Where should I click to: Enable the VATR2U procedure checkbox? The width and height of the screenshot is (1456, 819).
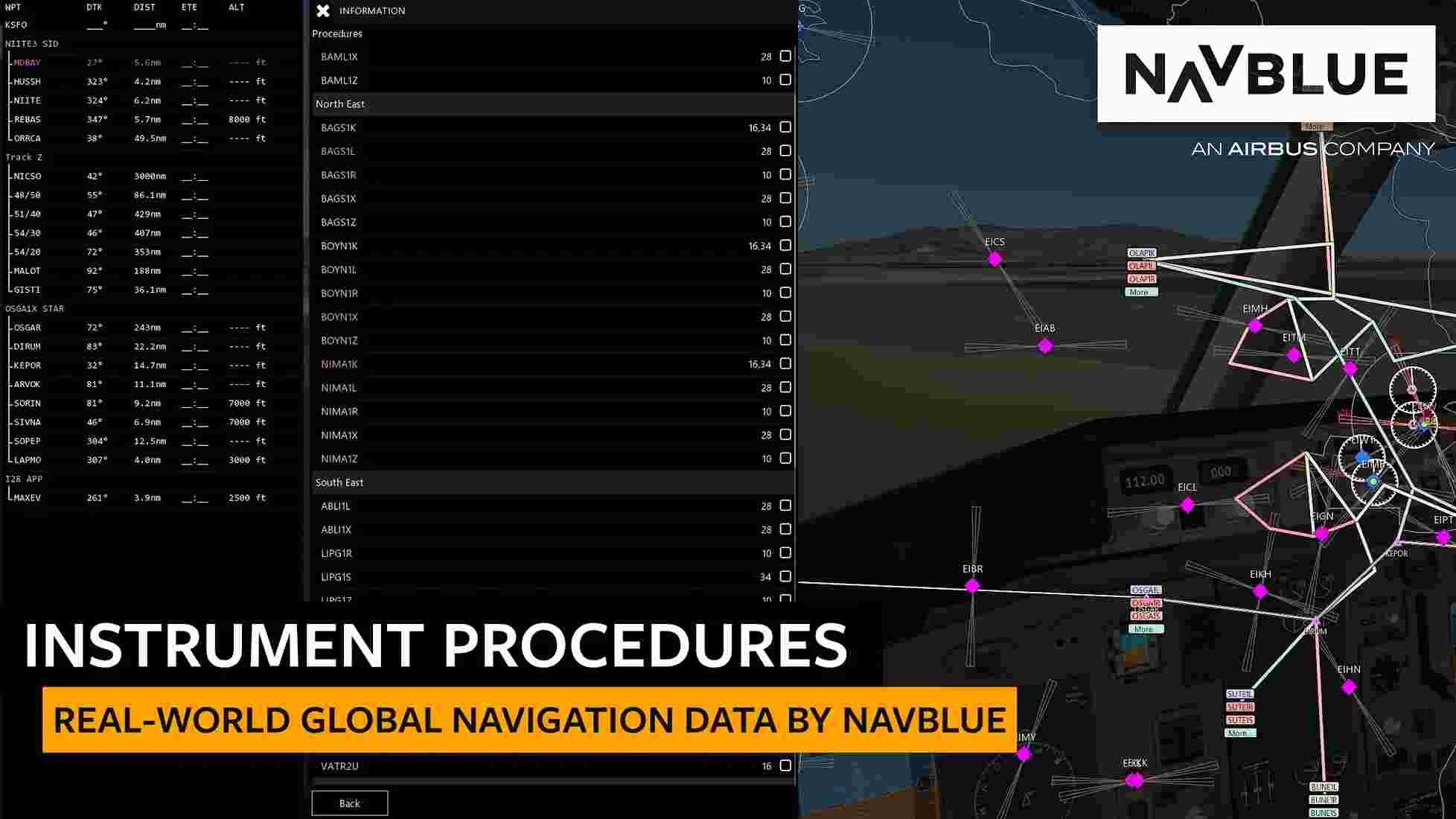[785, 765]
